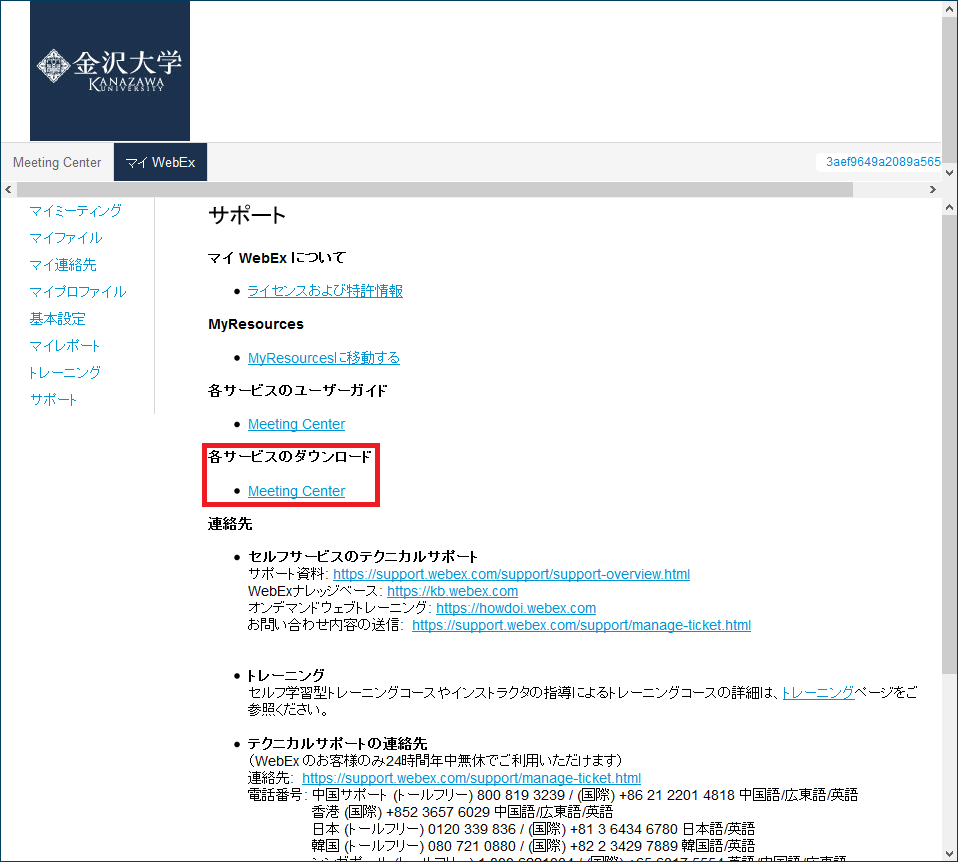Screen dimensions: 958x862
Task: Click the 各サービスのダウンロード heading
Action: tap(290, 457)
